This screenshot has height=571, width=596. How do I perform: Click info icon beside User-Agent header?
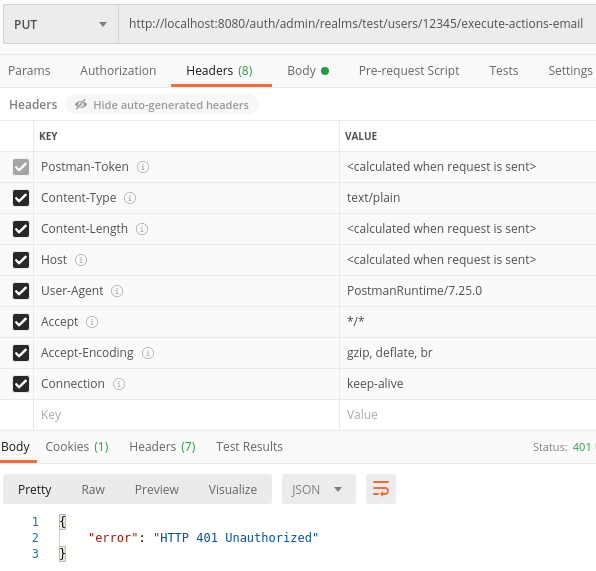click(x=117, y=291)
